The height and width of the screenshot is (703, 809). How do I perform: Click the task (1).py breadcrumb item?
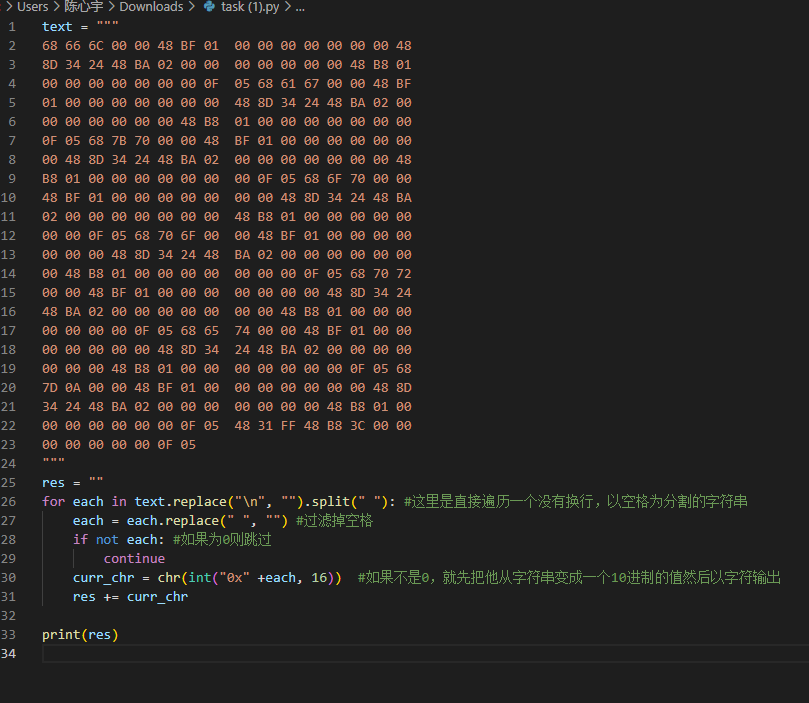[250, 7]
